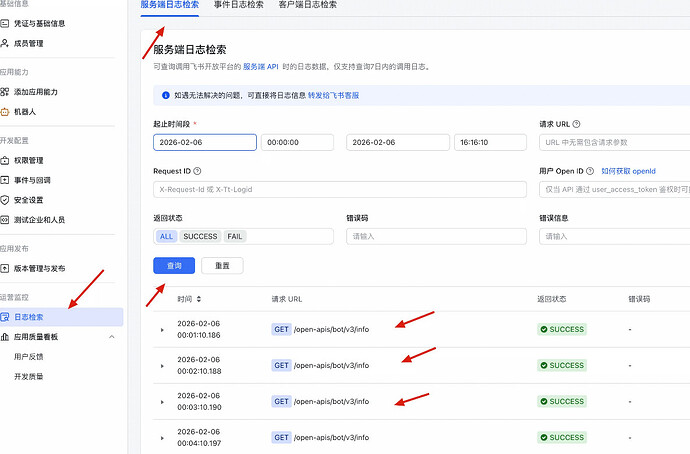
Task: Select the ALL status filter
Action: [166, 237]
